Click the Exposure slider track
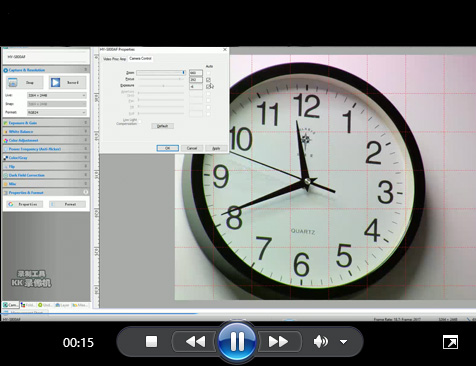The height and width of the screenshot is (366, 476). click(161, 86)
